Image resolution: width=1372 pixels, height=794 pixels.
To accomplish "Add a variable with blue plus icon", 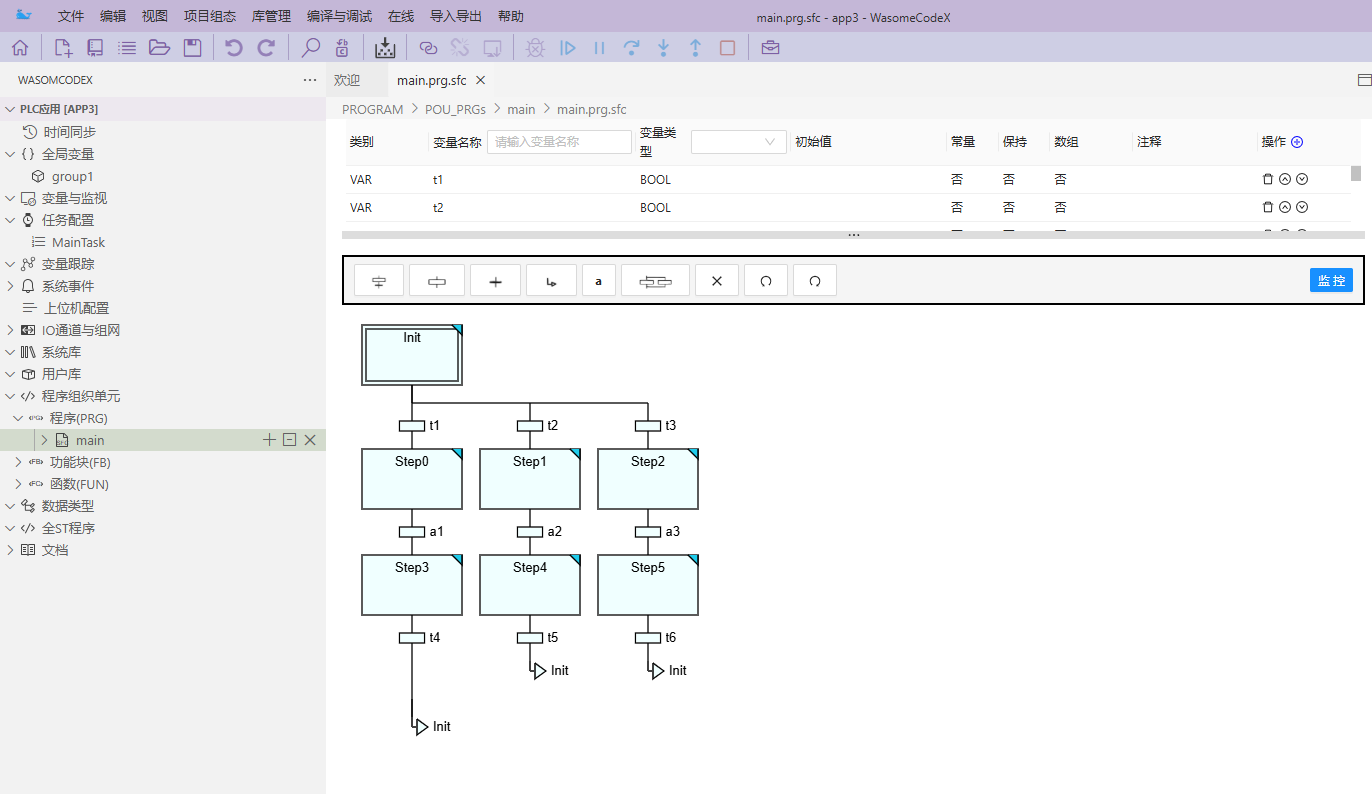I will [x=1297, y=142].
